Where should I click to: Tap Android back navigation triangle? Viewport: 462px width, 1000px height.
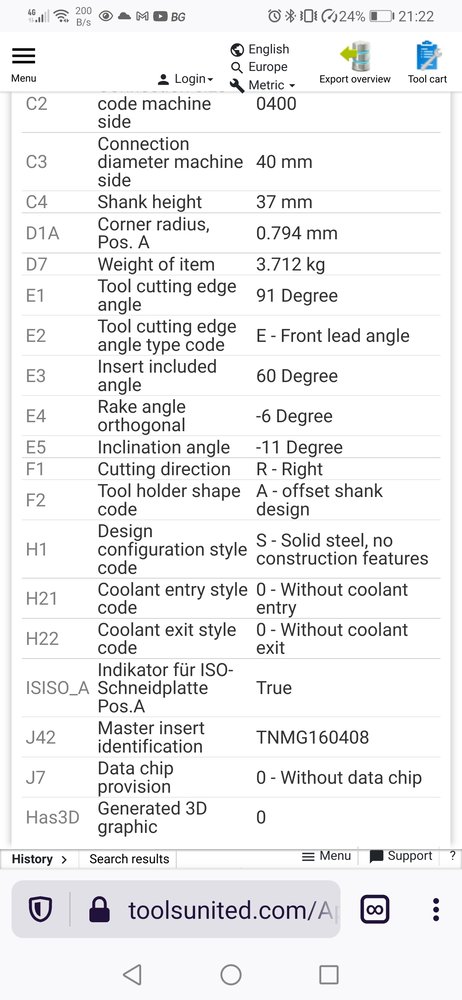(x=132, y=974)
